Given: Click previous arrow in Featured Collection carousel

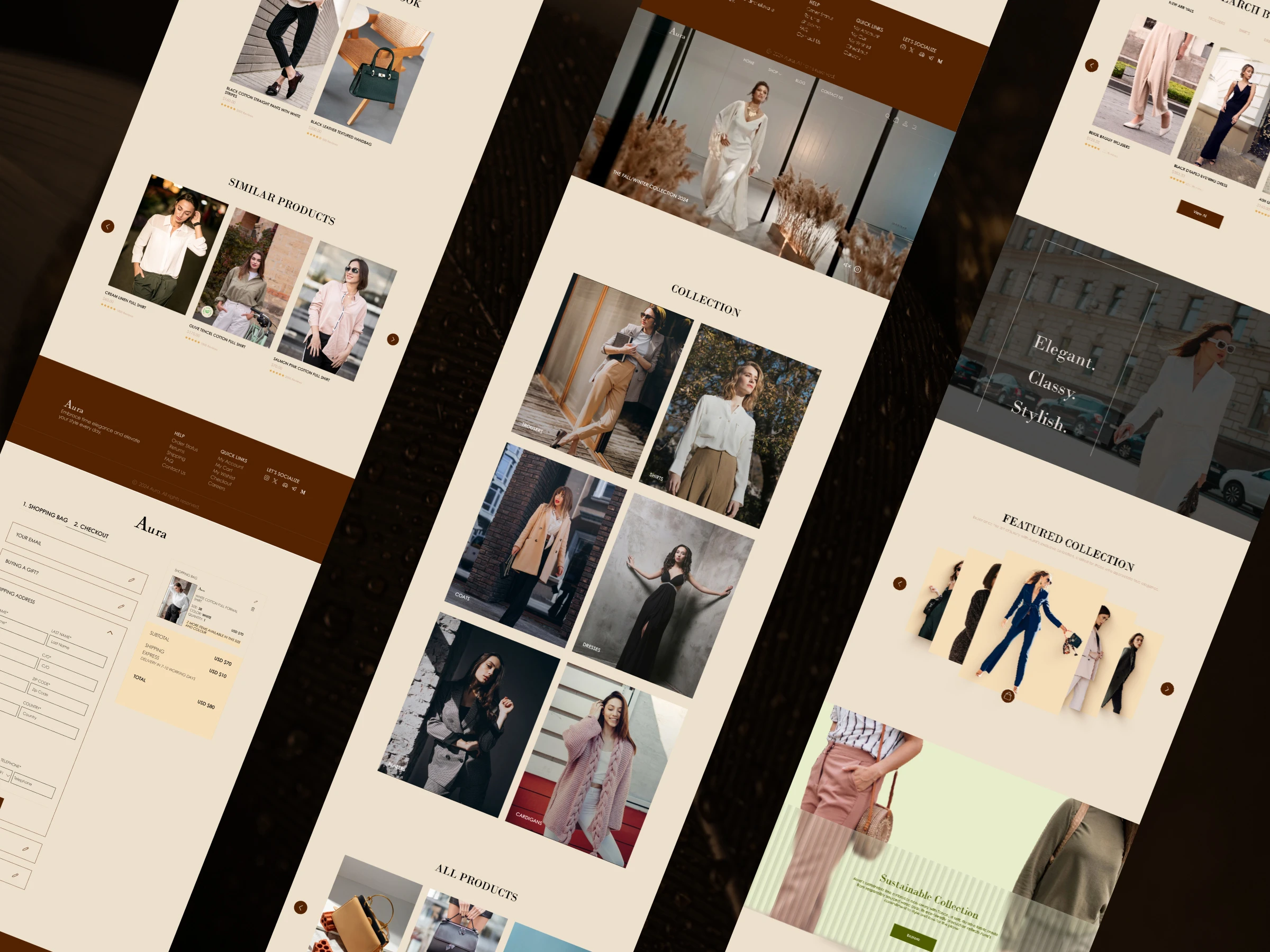Looking at the screenshot, I should [x=900, y=583].
